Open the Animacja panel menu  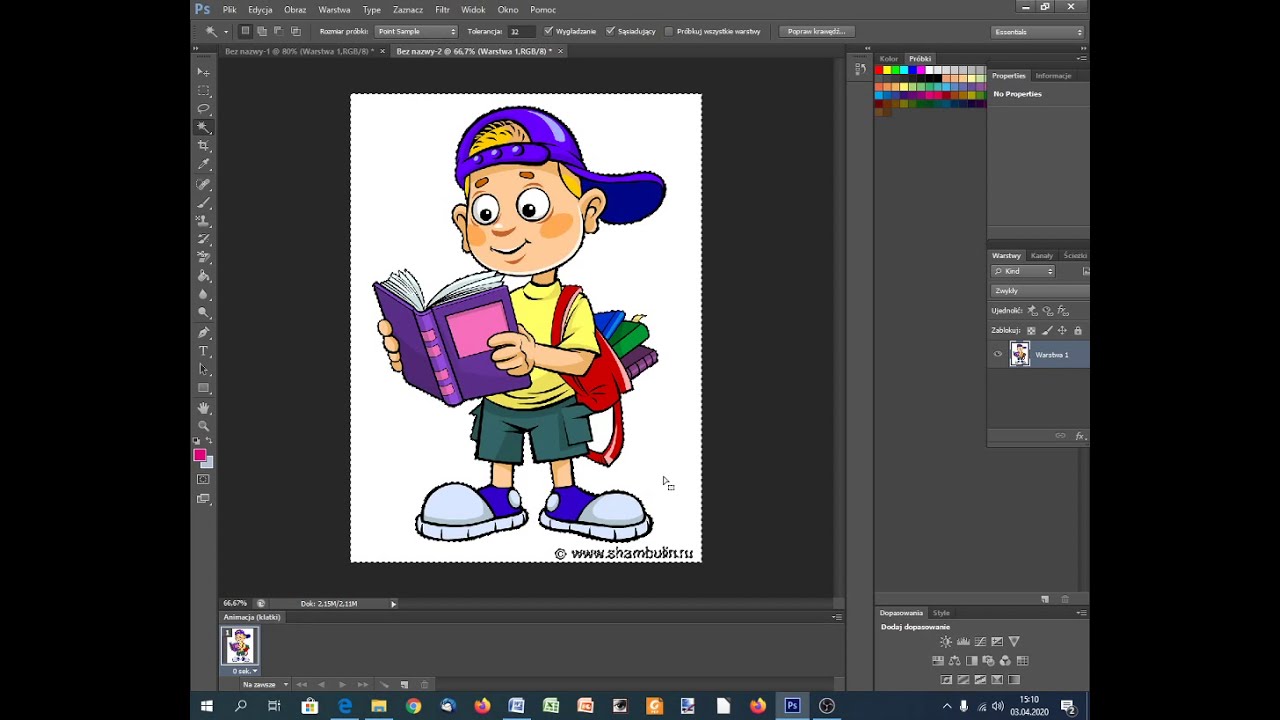click(x=836, y=617)
